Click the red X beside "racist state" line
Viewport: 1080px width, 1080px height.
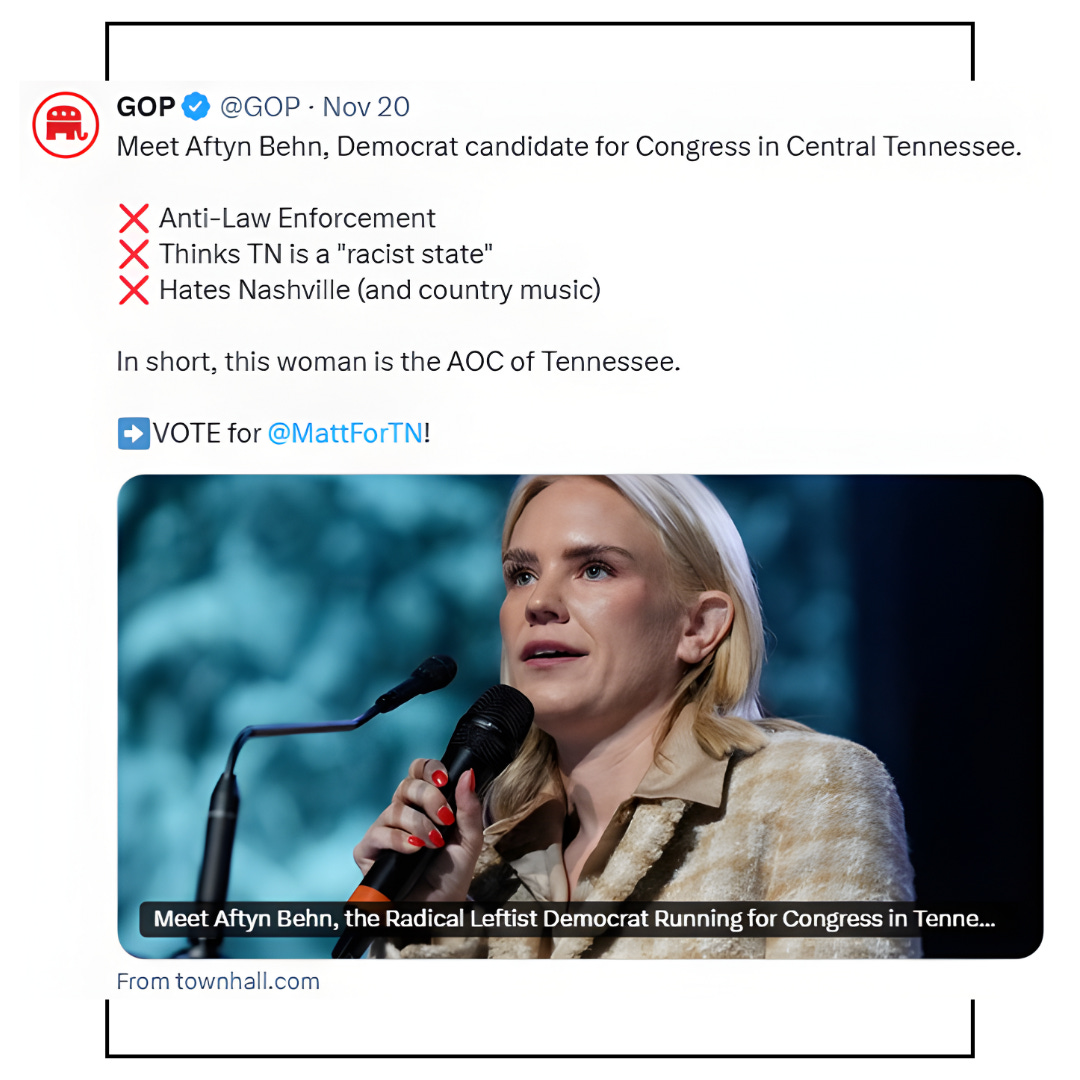(x=134, y=254)
